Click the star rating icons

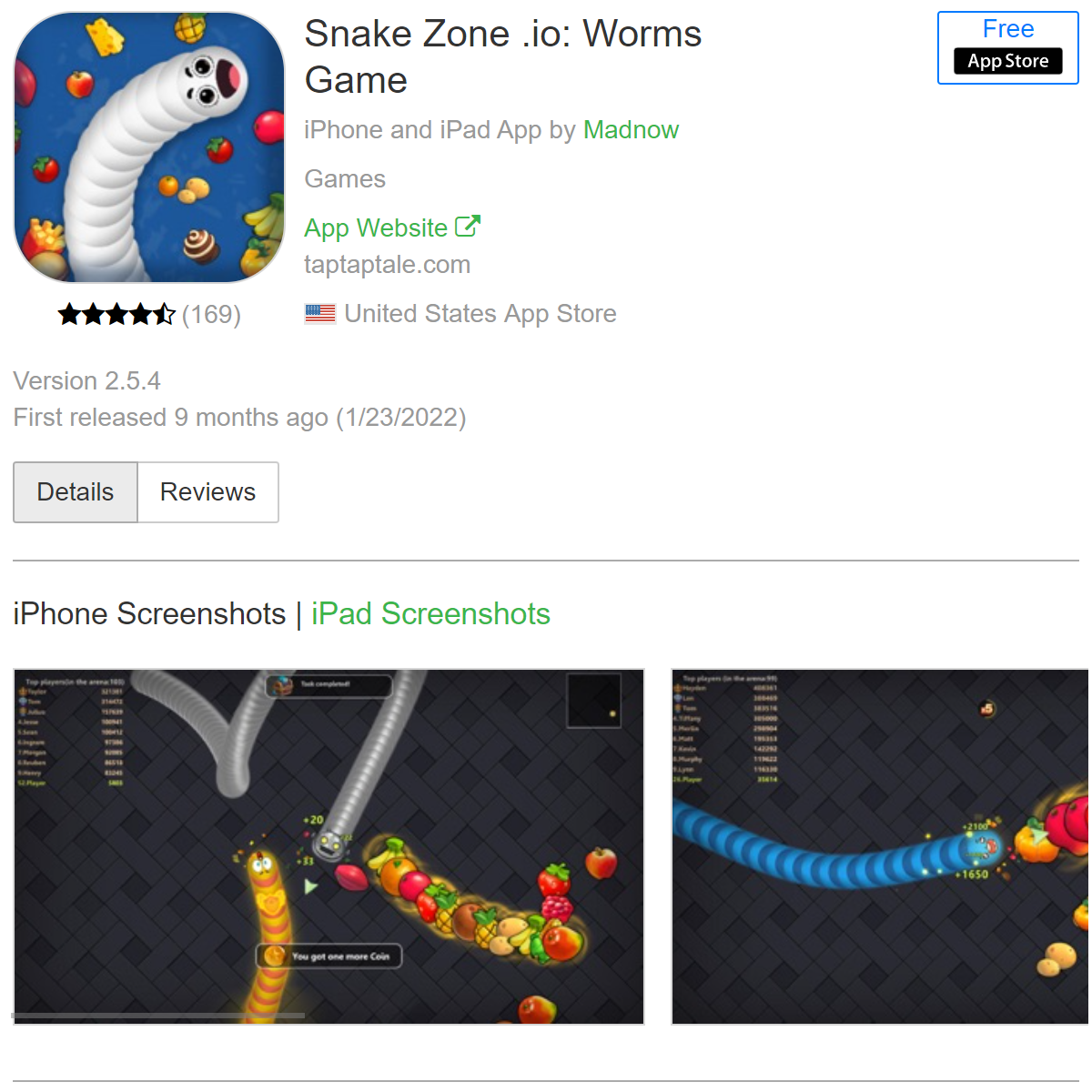click(116, 315)
